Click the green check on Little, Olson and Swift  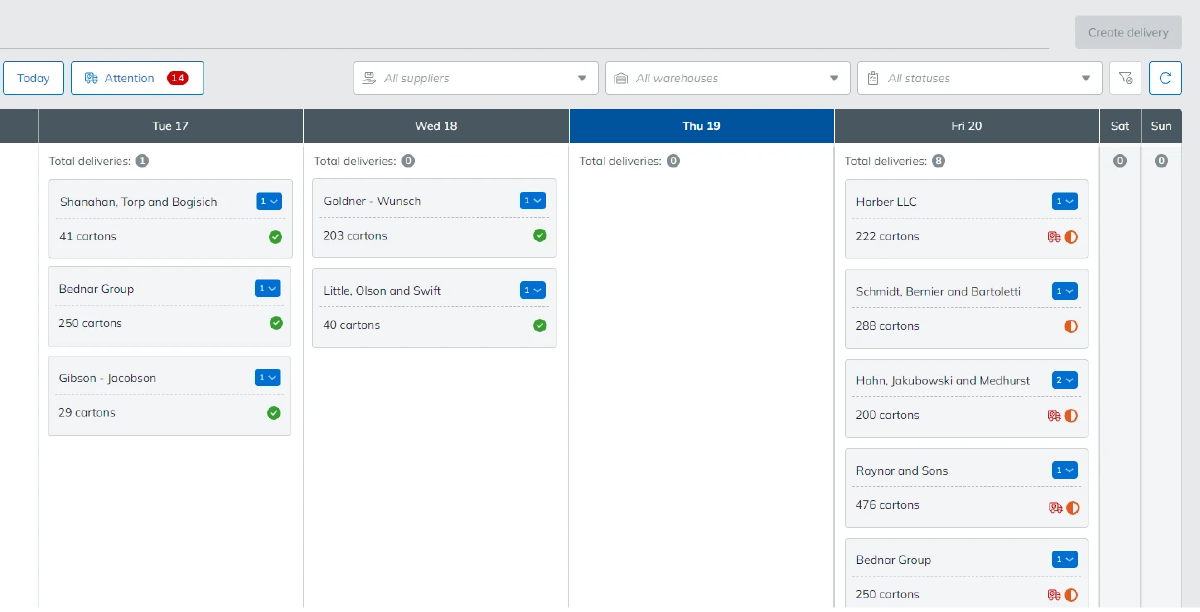pyautogui.click(x=540, y=326)
